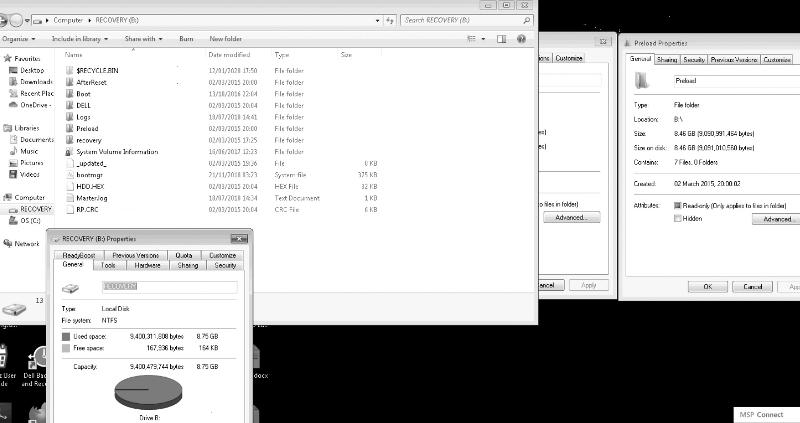Viewport: 800px width, 423px height.
Task: Open Downloads in Favorites sidebar
Action: [x=31, y=82]
